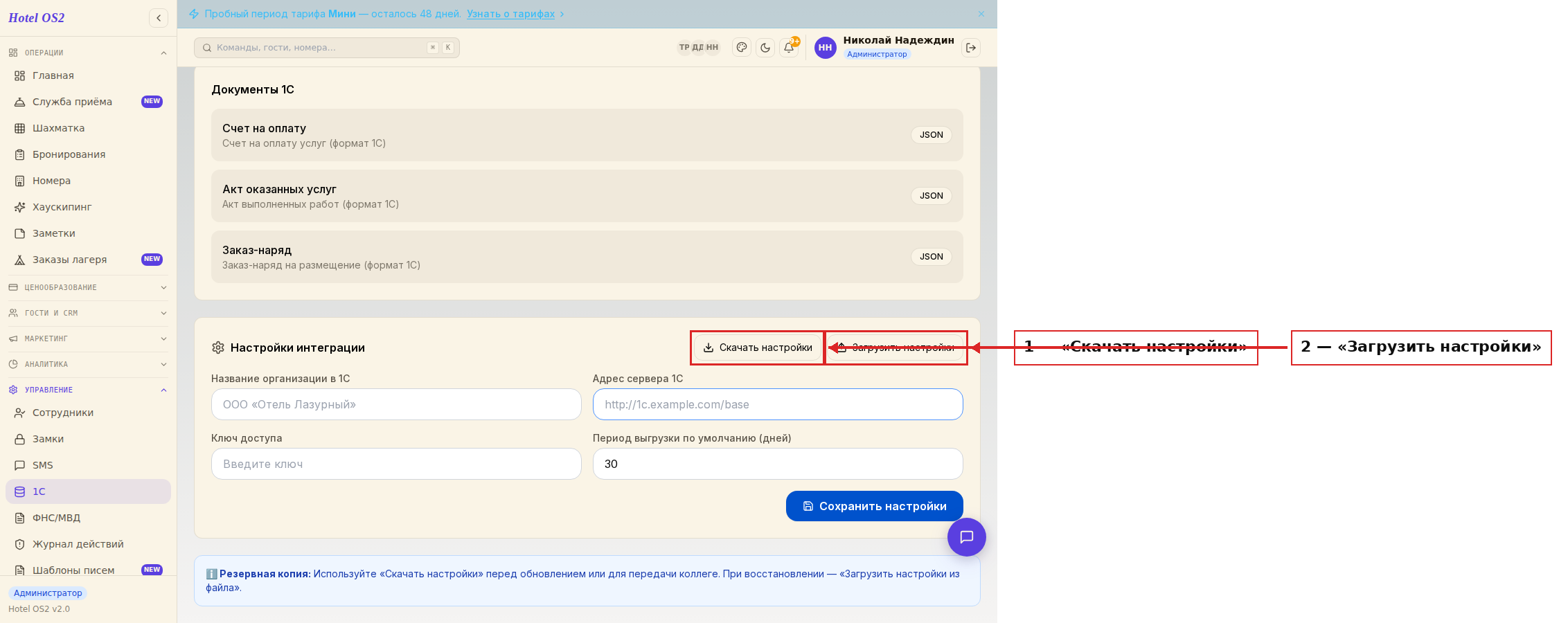The image size is (1568, 623).
Task: Click Скачать настройки button
Action: [x=758, y=347]
